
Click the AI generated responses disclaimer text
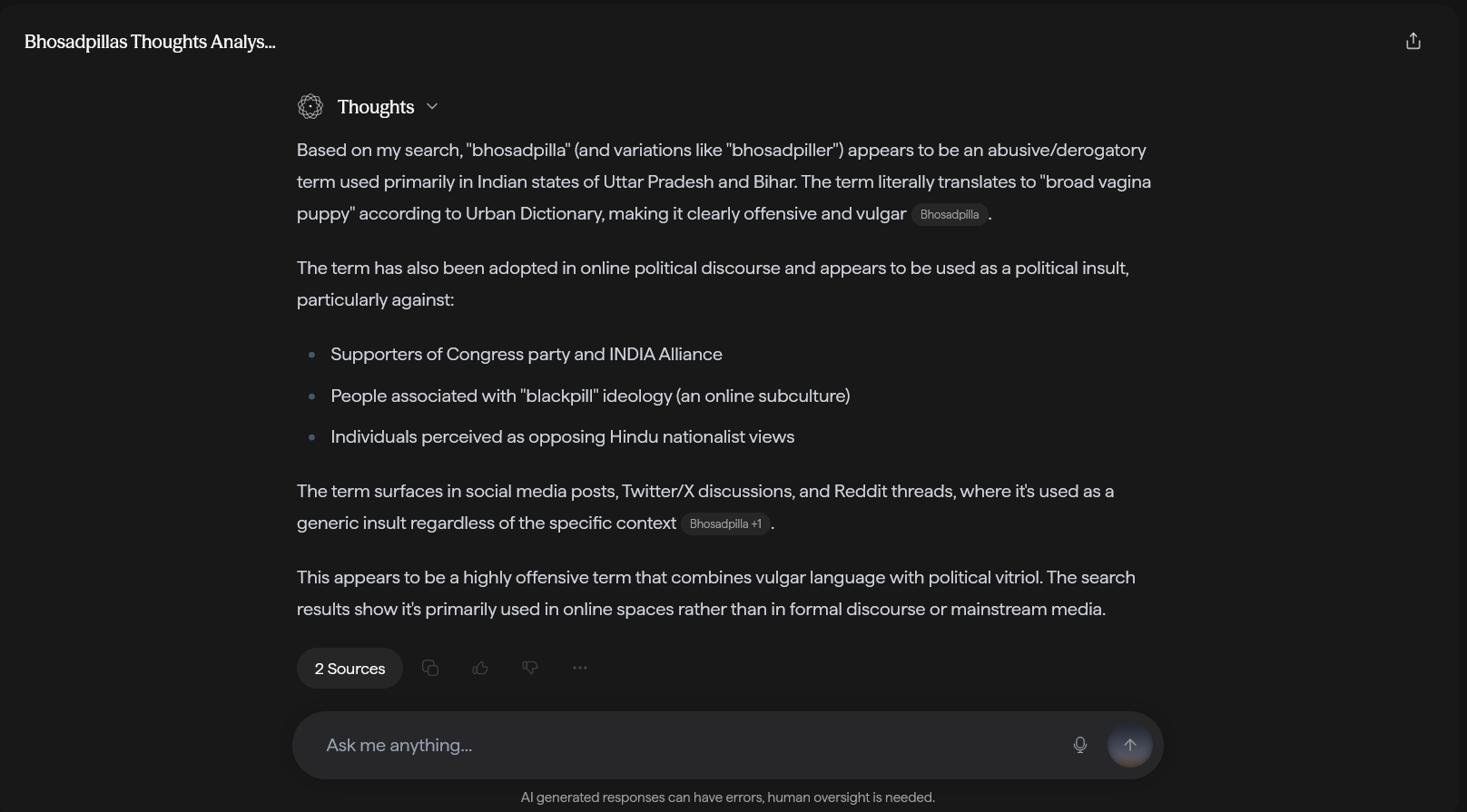(727, 797)
